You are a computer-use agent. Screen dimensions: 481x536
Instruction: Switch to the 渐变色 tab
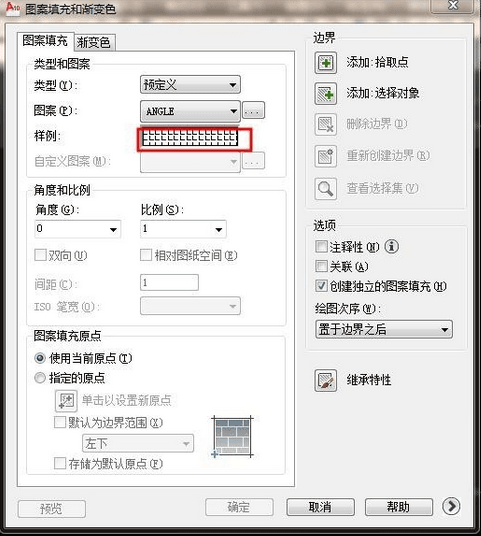tap(93, 42)
